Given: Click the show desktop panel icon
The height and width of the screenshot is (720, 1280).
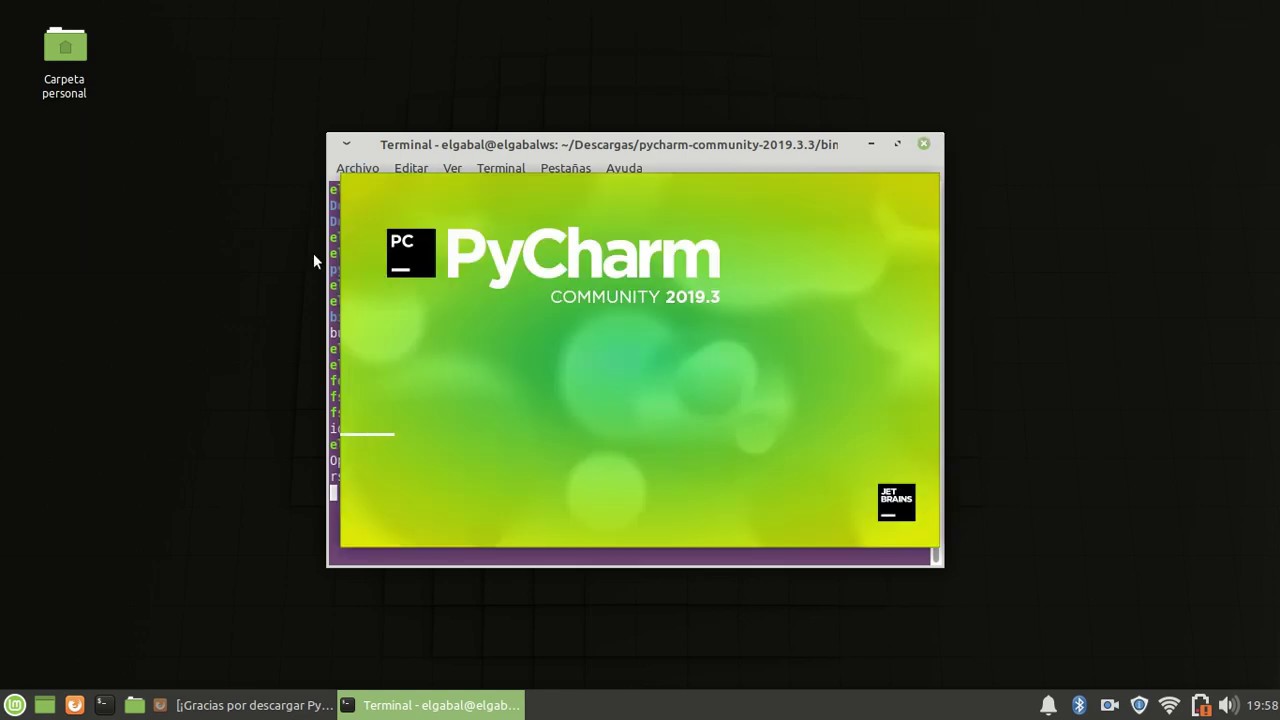Looking at the screenshot, I should tap(44, 705).
